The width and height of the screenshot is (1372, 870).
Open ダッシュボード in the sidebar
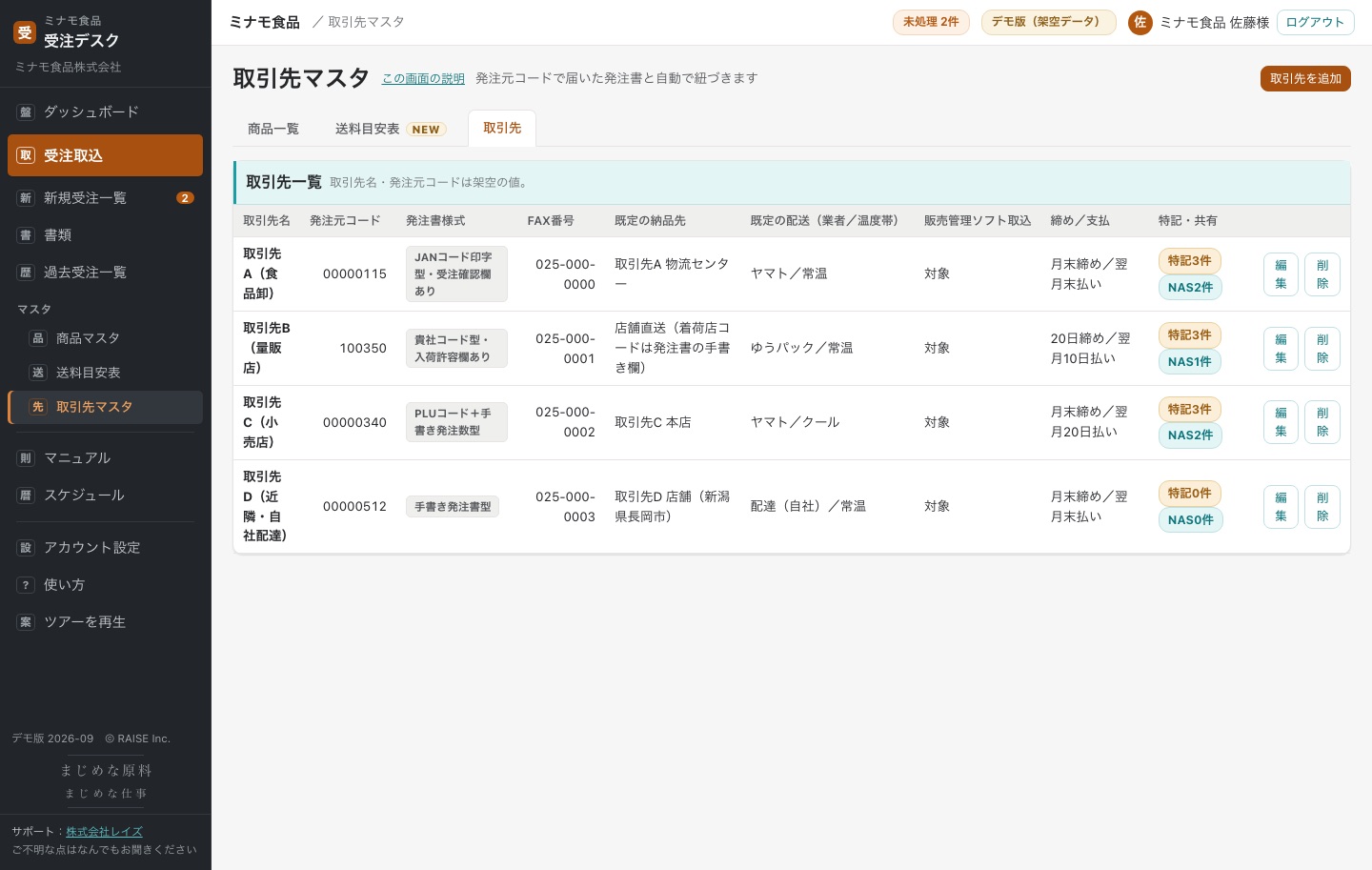click(x=105, y=111)
